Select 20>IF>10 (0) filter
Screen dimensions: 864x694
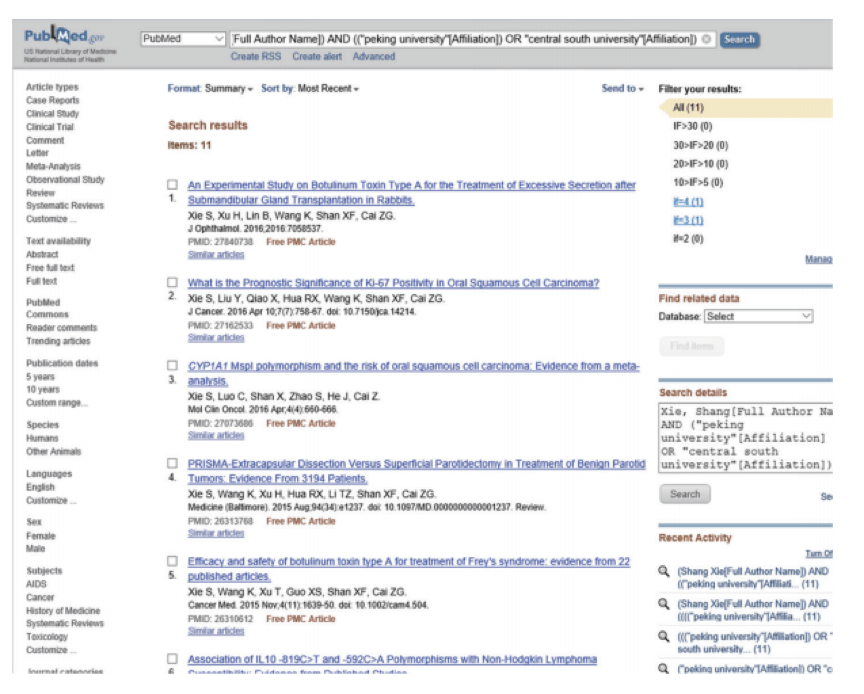700,164
